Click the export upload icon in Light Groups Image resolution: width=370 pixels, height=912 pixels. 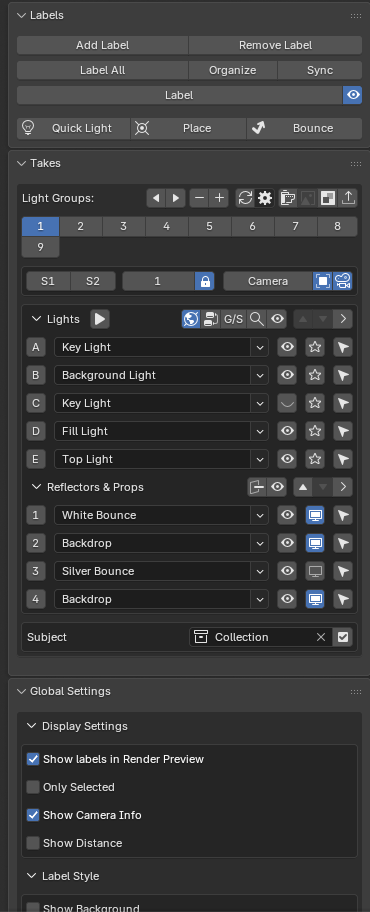348,198
